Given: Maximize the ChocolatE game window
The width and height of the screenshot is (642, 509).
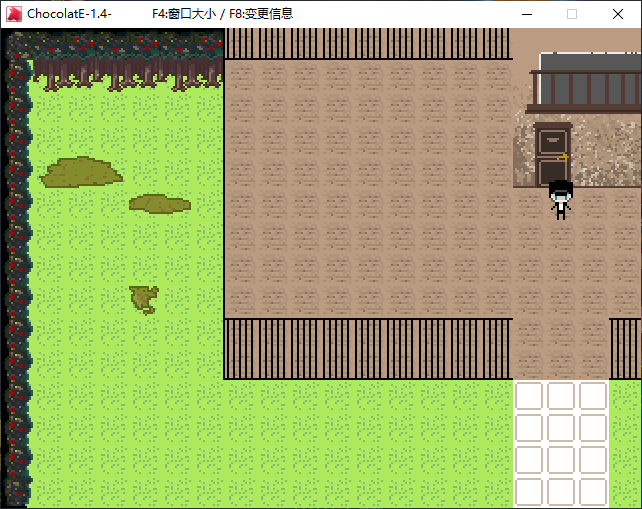Looking at the screenshot, I should point(572,14).
